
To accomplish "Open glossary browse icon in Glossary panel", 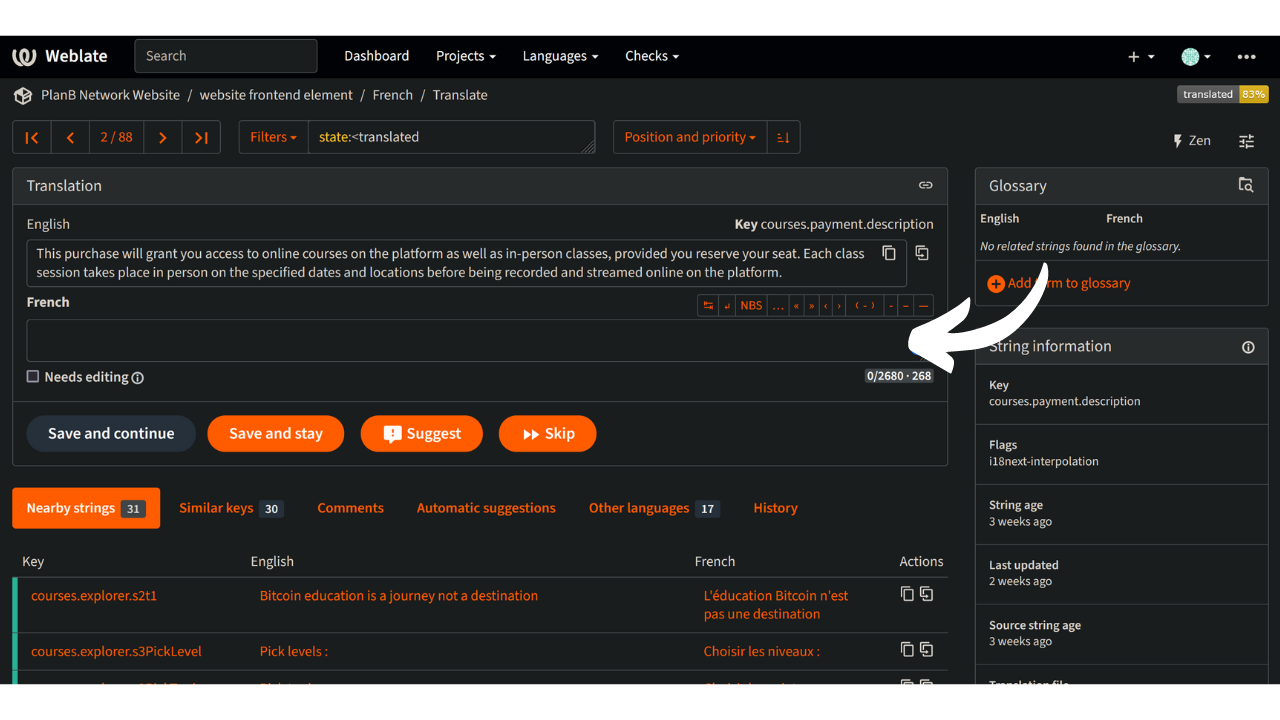I will (1245, 185).
